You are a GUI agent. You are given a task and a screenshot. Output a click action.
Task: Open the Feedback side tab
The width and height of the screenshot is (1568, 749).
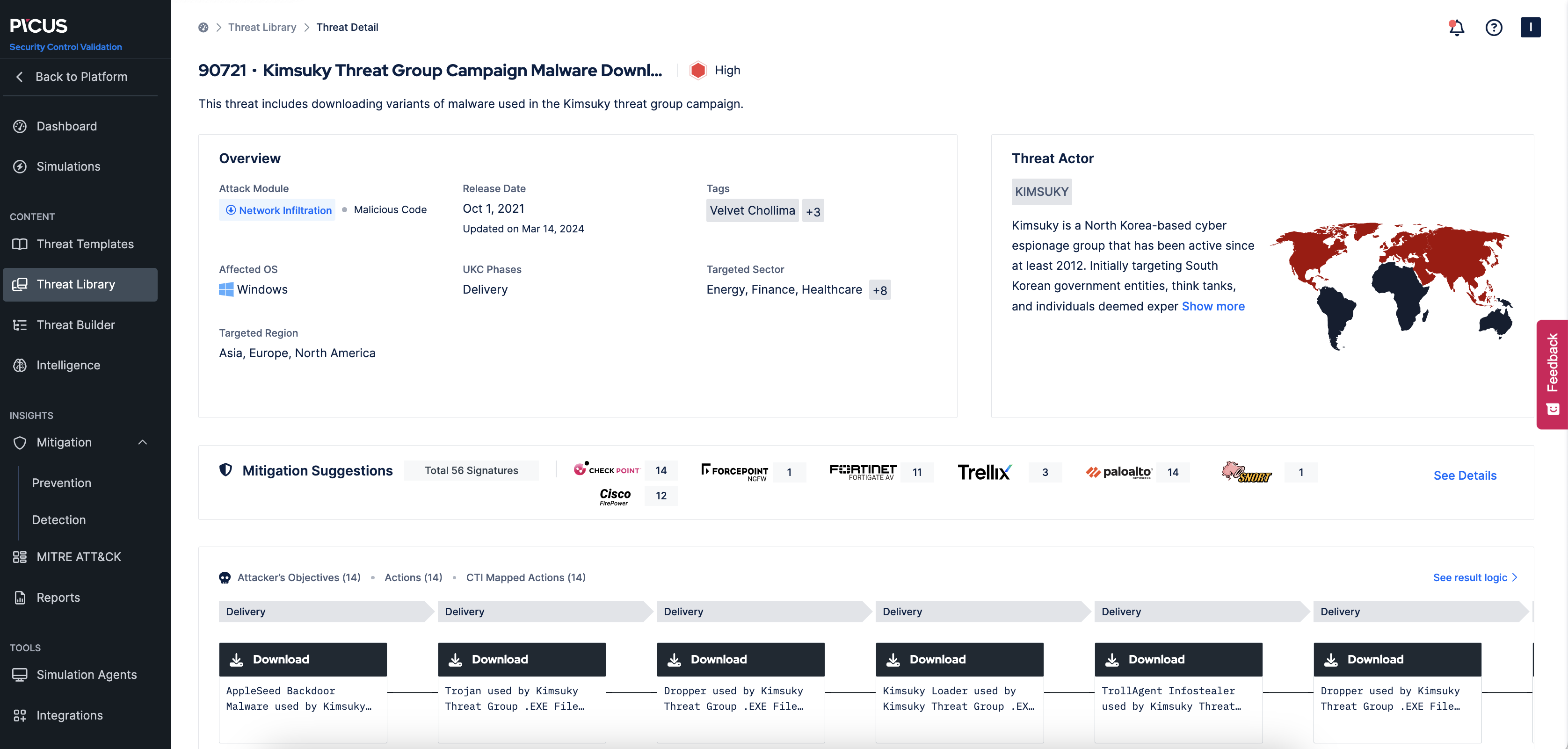[x=1552, y=374]
